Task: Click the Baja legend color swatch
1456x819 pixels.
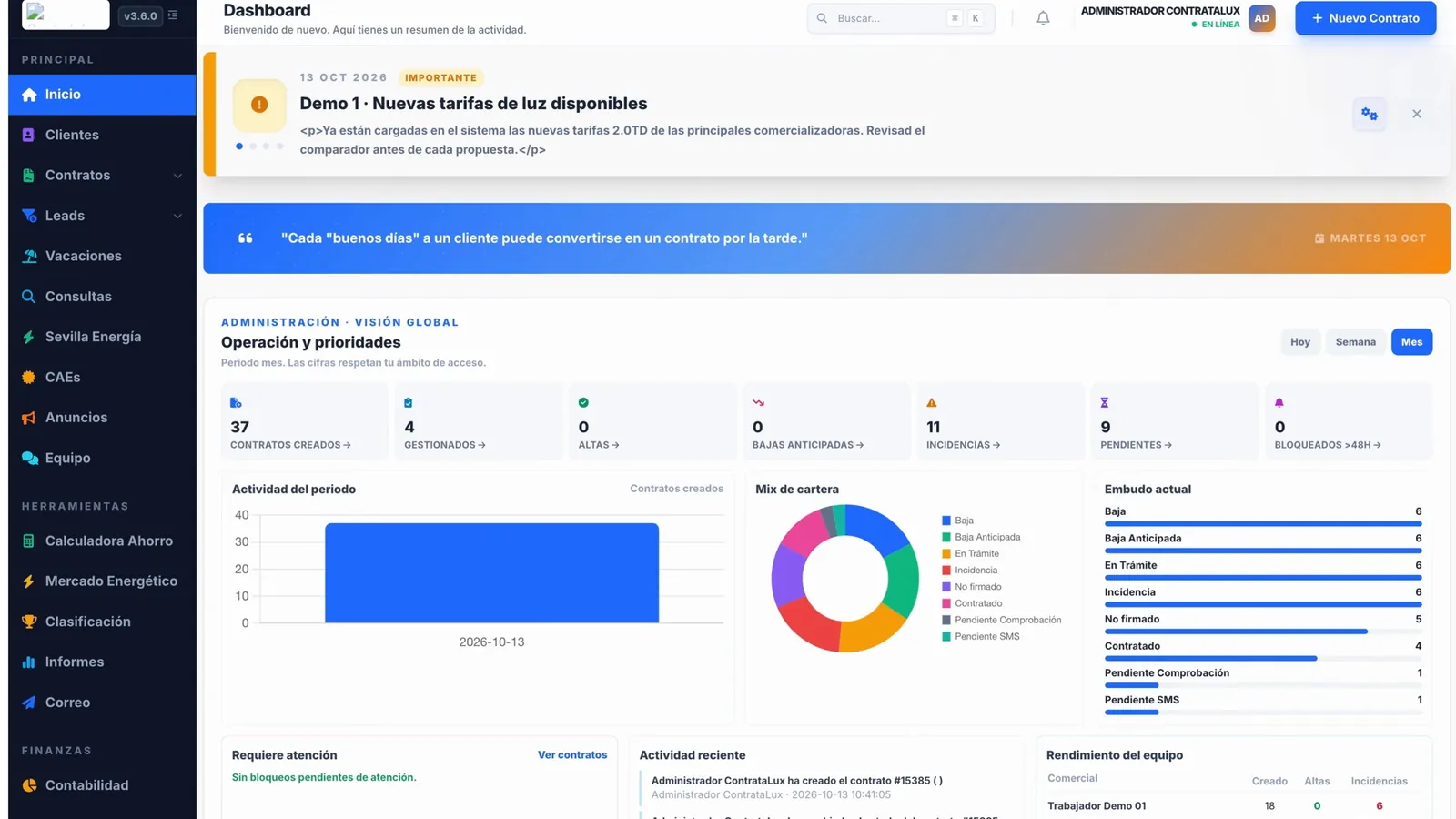Action: click(x=946, y=521)
